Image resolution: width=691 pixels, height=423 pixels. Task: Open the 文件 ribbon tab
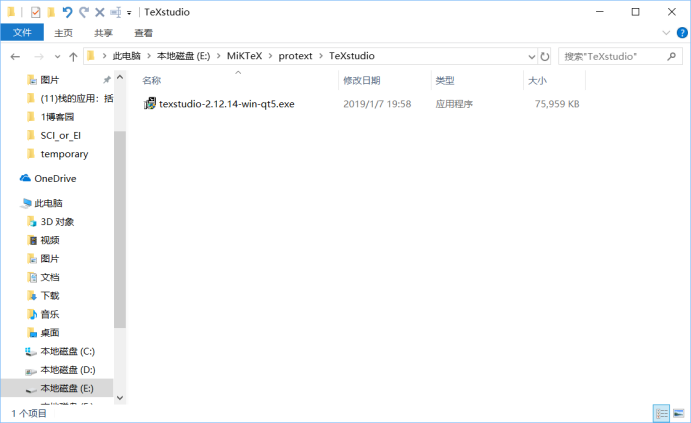tap(22, 33)
